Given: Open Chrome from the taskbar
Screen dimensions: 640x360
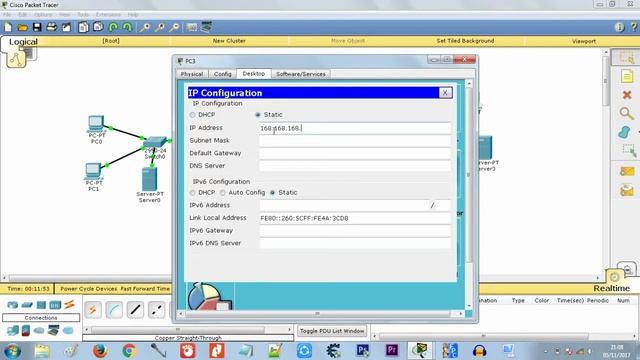Looking at the screenshot, I should (x=129, y=351).
